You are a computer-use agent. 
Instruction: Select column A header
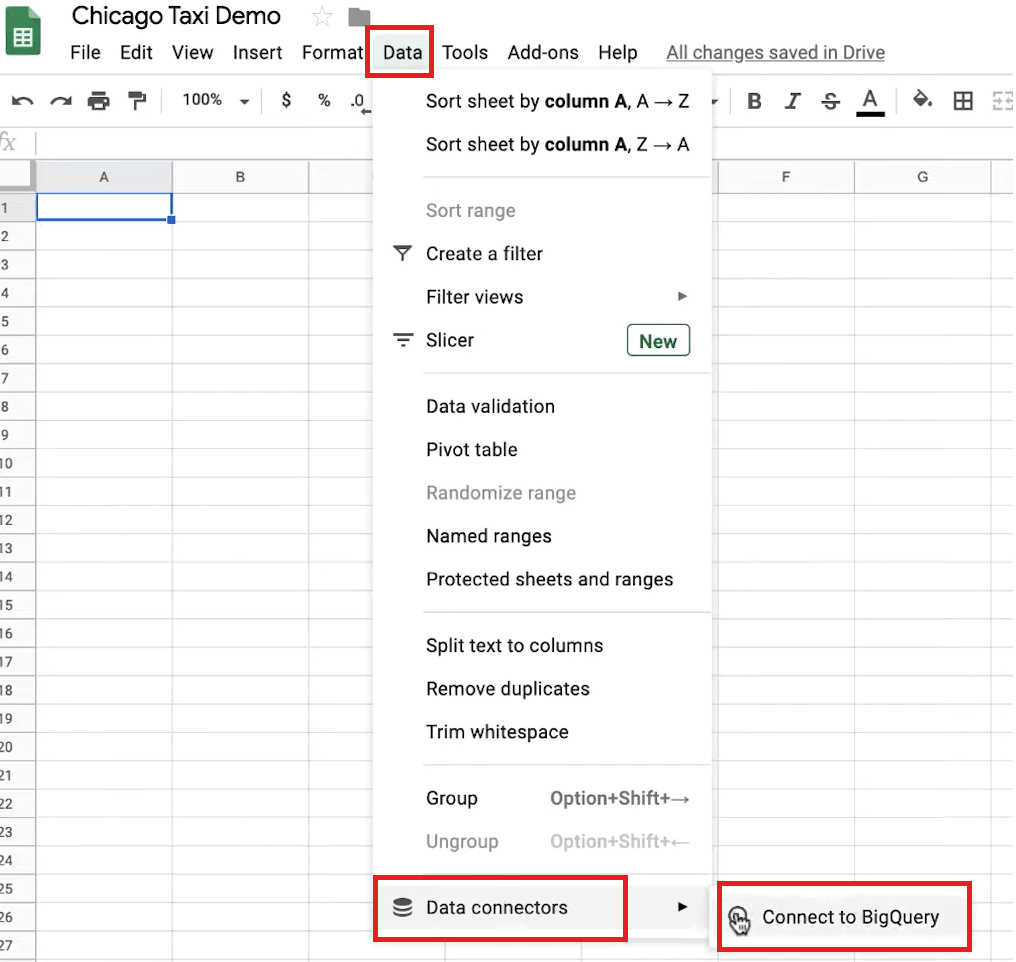click(x=104, y=177)
